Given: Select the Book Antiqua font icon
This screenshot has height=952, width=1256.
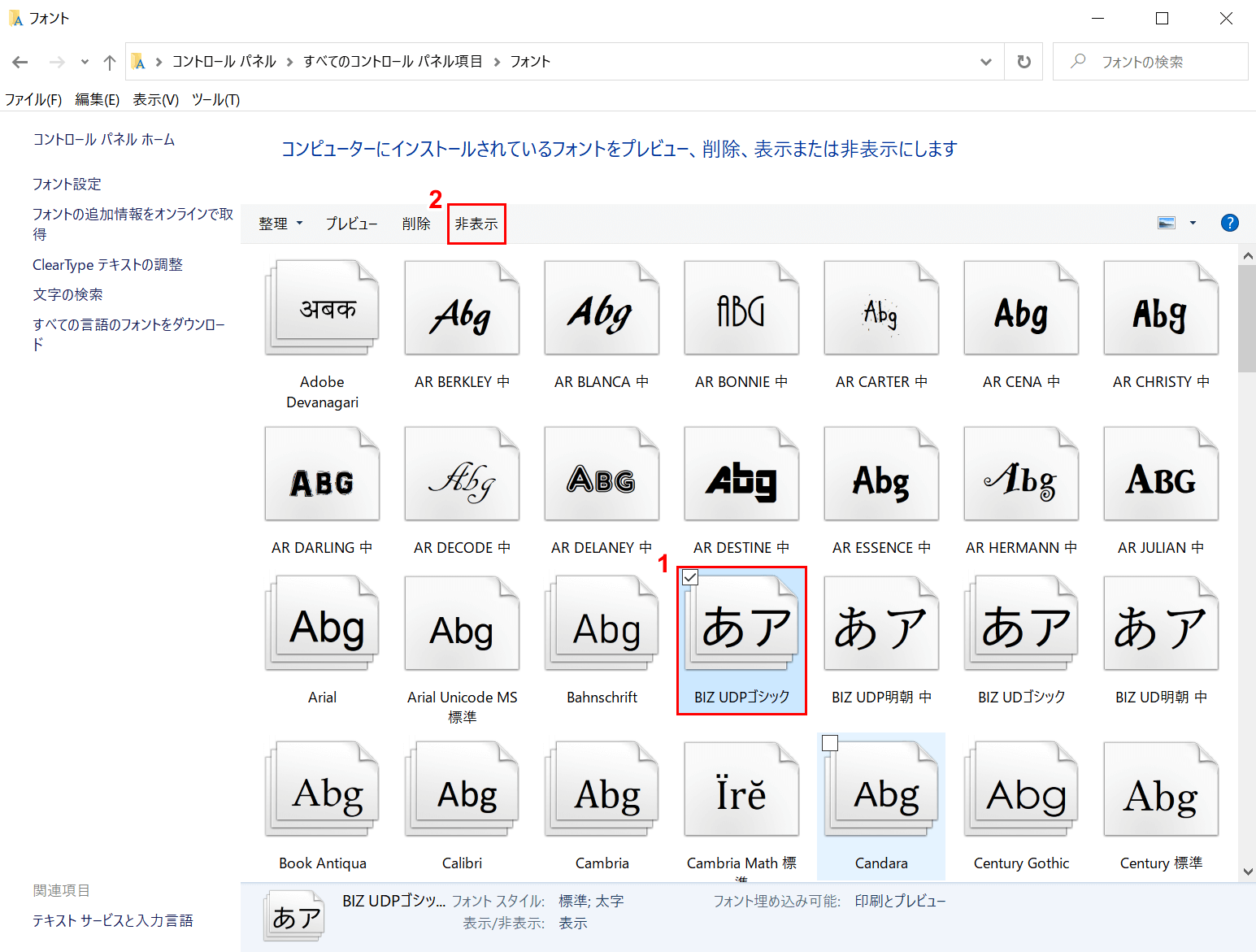Looking at the screenshot, I should (x=322, y=789).
